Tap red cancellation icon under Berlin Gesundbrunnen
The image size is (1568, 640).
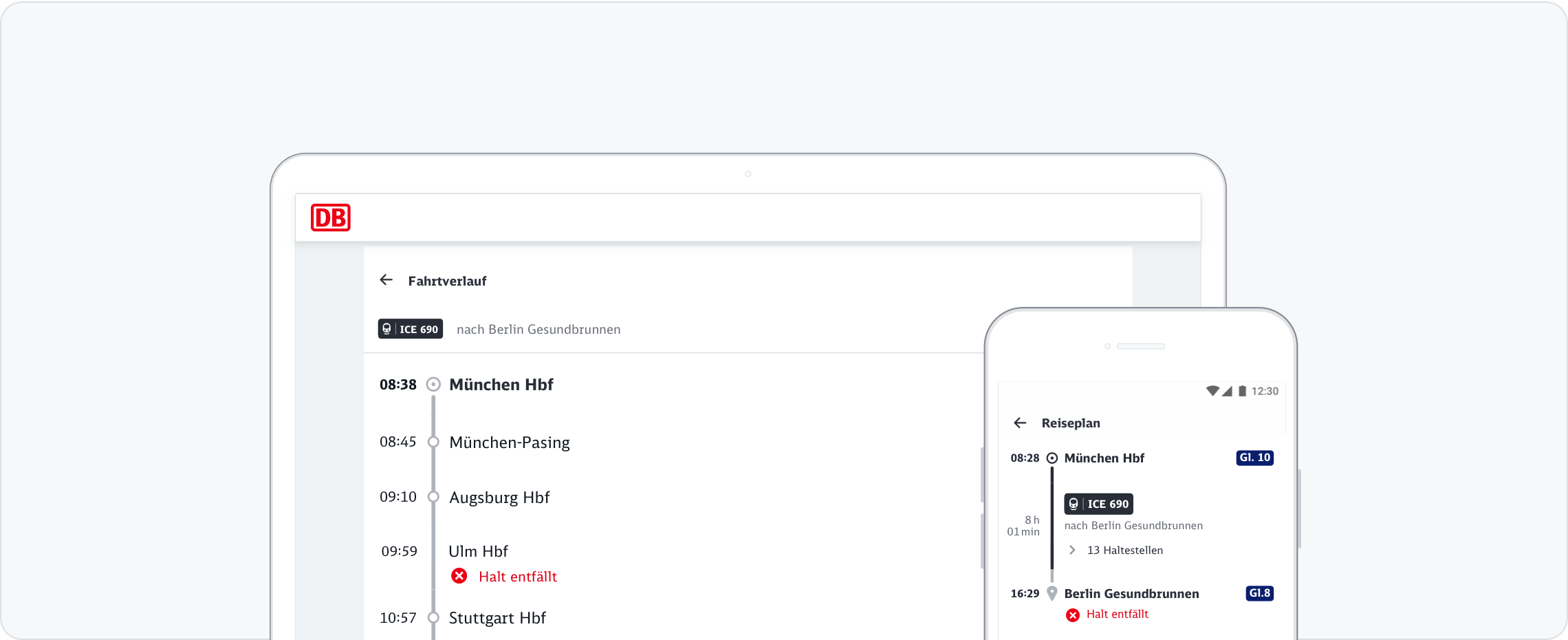tap(1073, 615)
